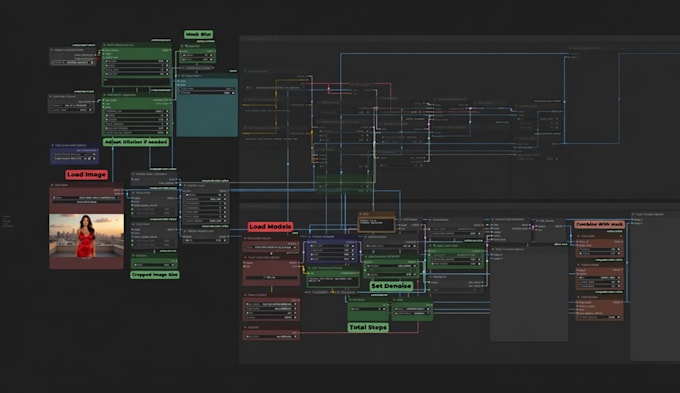Click the top value field in node below Mask Blur
This screenshot has width=680, height=393.
point(197,55)
